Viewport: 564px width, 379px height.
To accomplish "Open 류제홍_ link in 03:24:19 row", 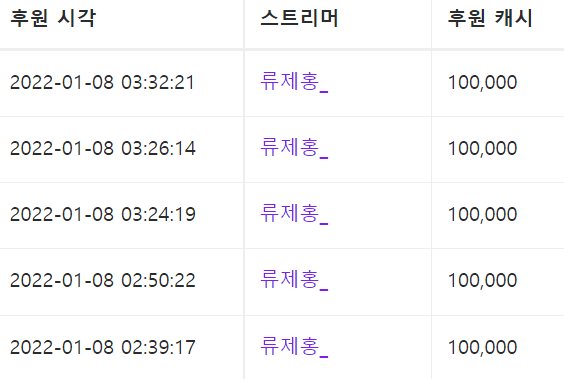I will [x=294, y=214].
